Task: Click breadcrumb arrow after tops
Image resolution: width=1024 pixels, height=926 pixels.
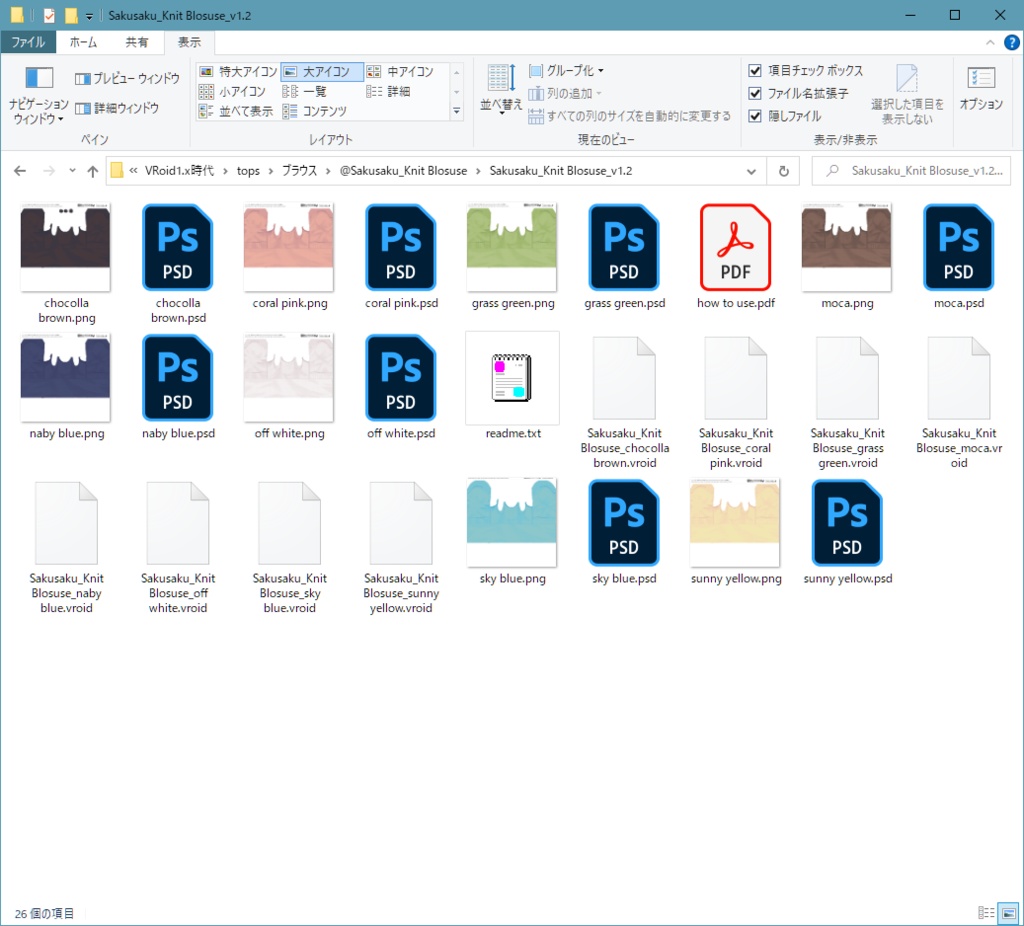Action: (270, 171)
